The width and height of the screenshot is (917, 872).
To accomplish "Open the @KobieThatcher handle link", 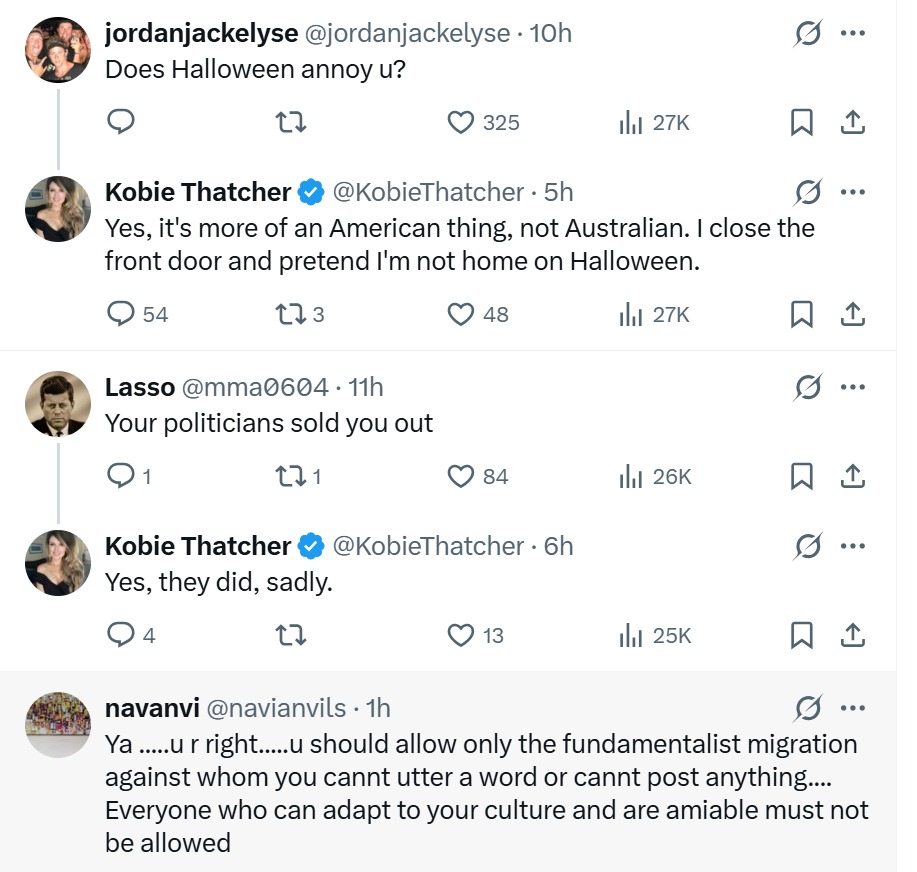I will 427,192.
